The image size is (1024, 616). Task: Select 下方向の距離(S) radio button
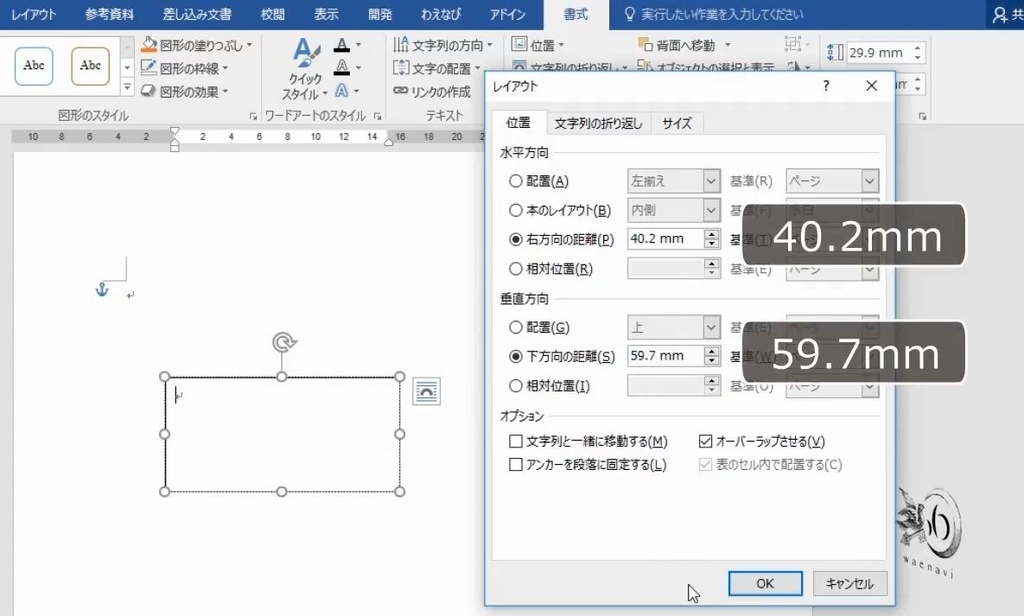tap(516, 356)
